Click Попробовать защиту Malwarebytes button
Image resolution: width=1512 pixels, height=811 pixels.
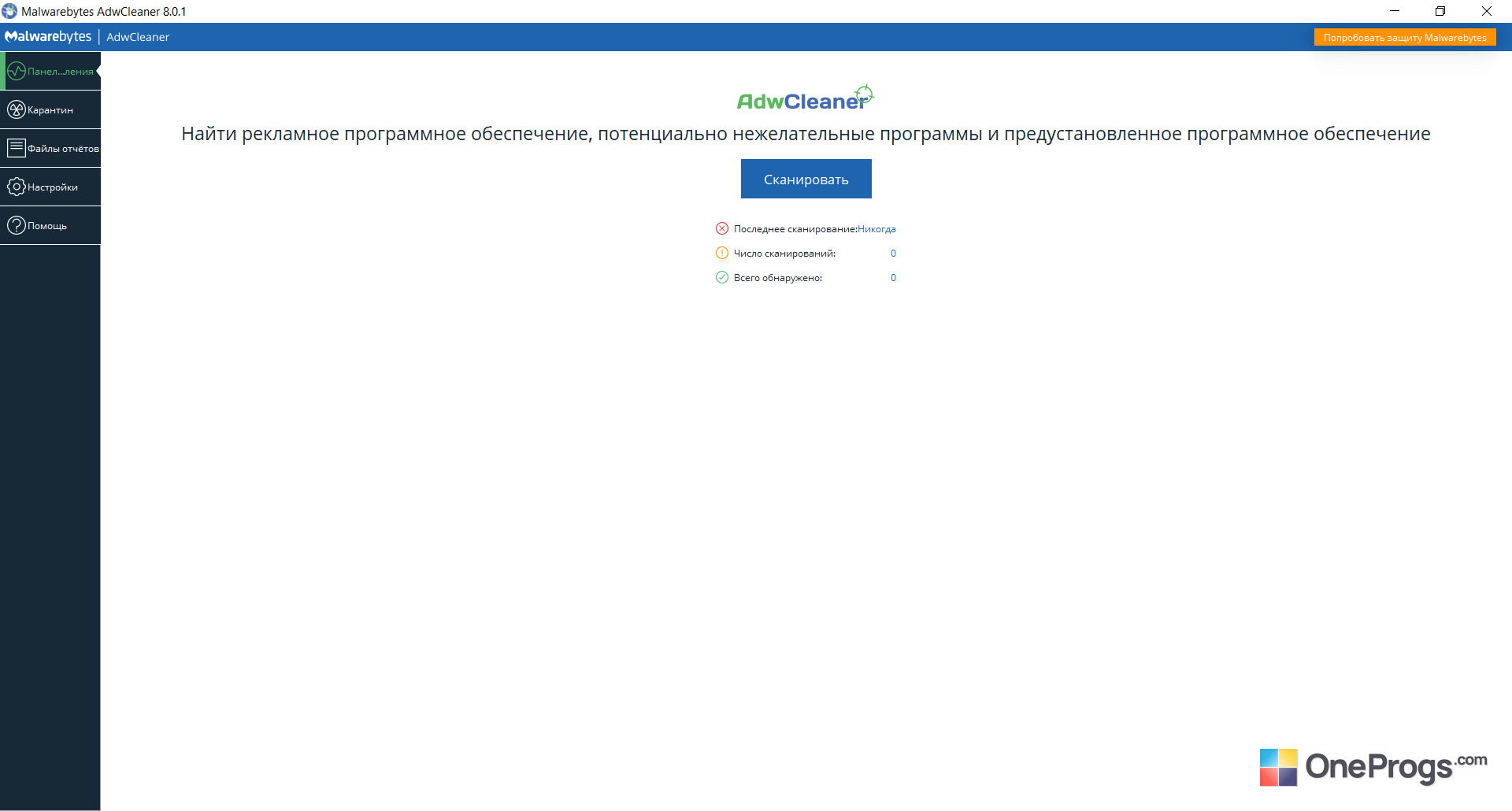(x=1405, y=37)
